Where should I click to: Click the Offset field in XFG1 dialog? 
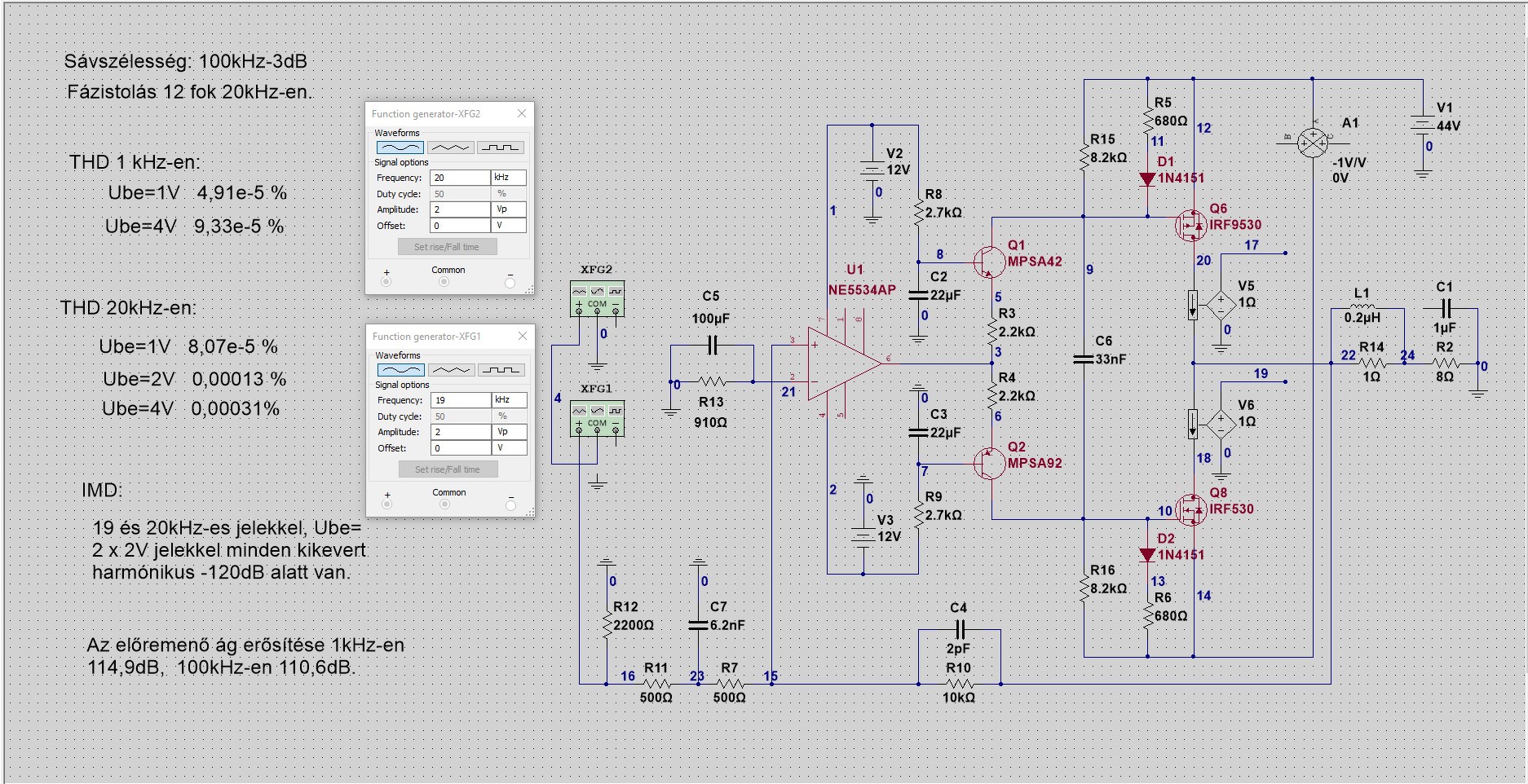(x=461, y=448)
